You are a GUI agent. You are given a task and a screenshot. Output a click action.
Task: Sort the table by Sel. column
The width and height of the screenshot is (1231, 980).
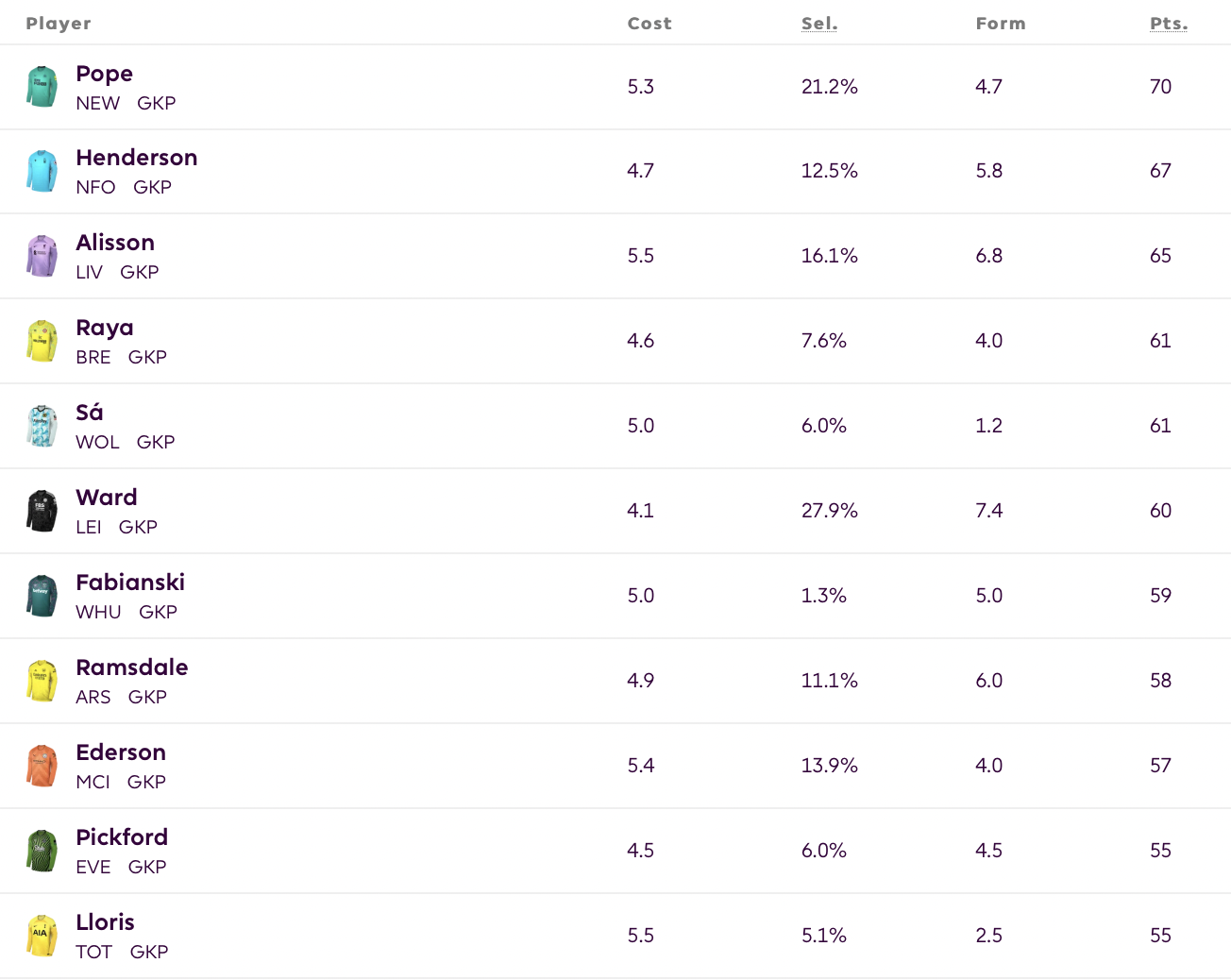[x=819, y=23]
